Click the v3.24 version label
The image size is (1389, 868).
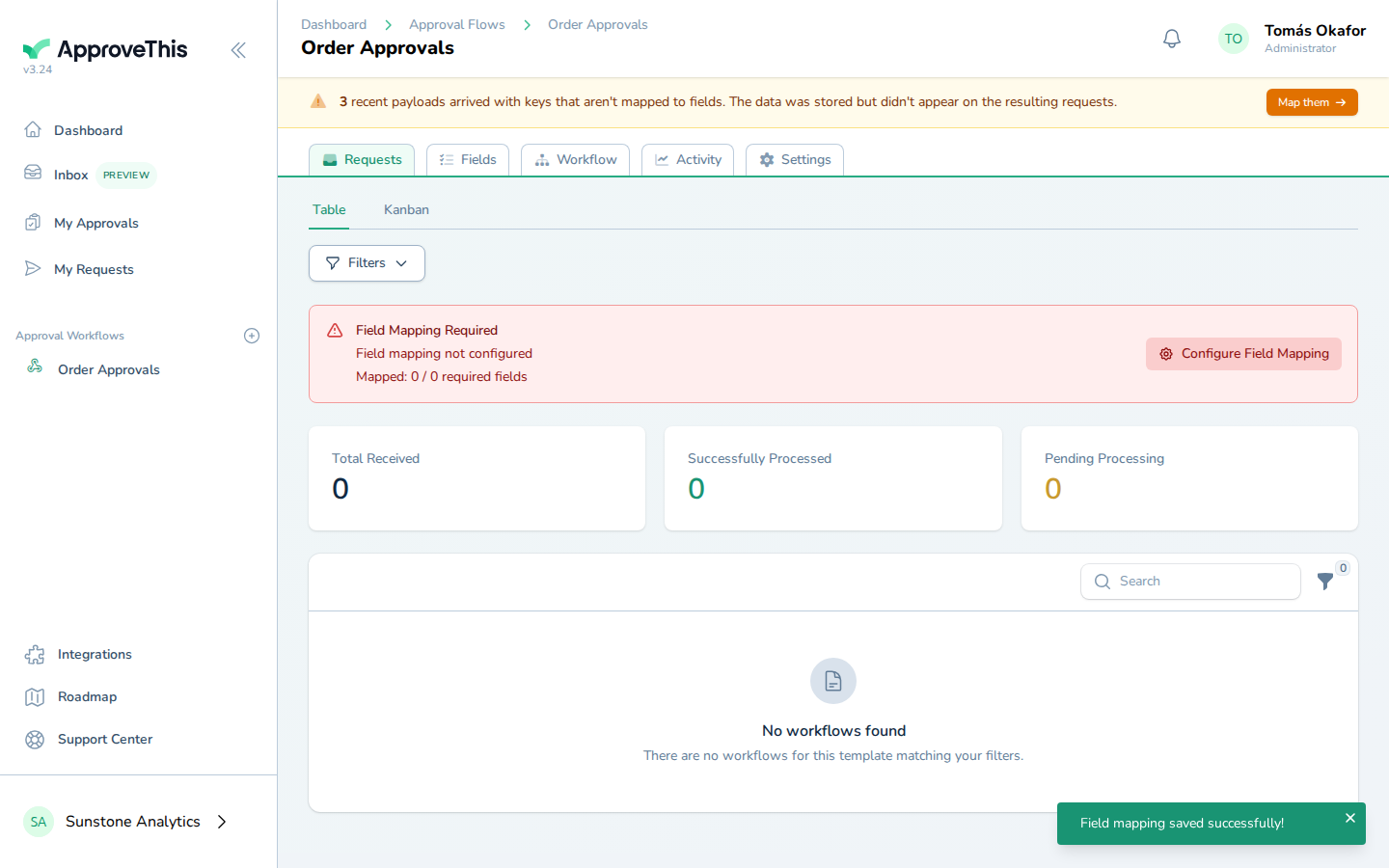(38, 69)
